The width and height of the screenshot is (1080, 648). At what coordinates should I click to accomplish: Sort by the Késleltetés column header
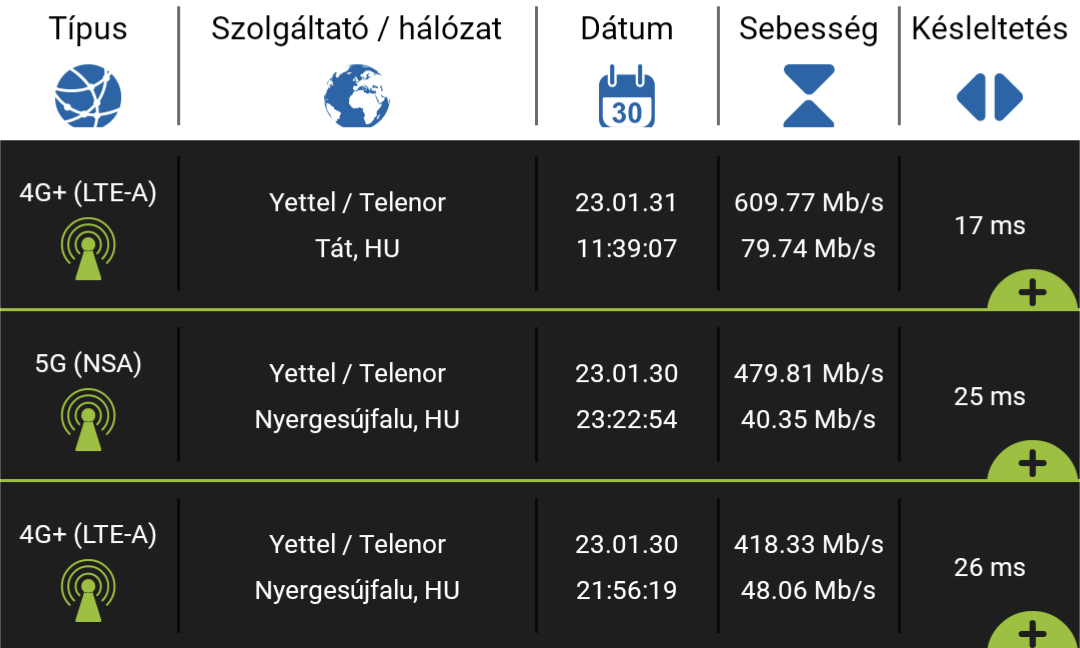click(x=990, y=29)
